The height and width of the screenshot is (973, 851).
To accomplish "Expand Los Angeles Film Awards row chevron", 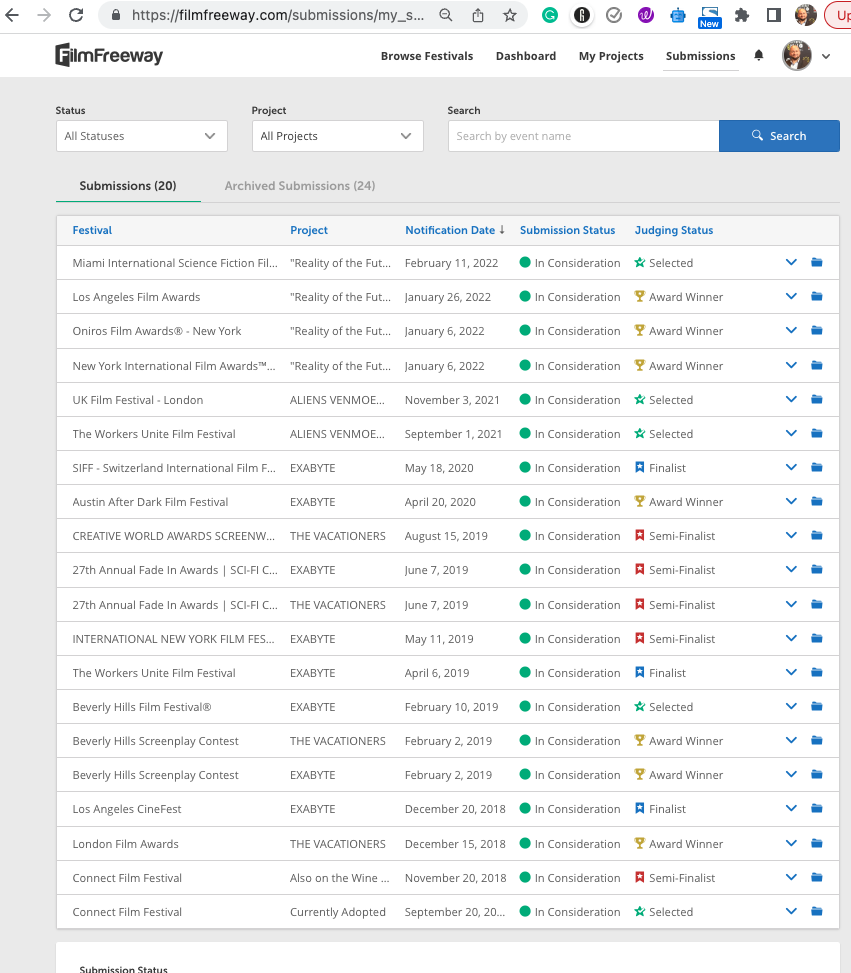I will pos(791,297).
